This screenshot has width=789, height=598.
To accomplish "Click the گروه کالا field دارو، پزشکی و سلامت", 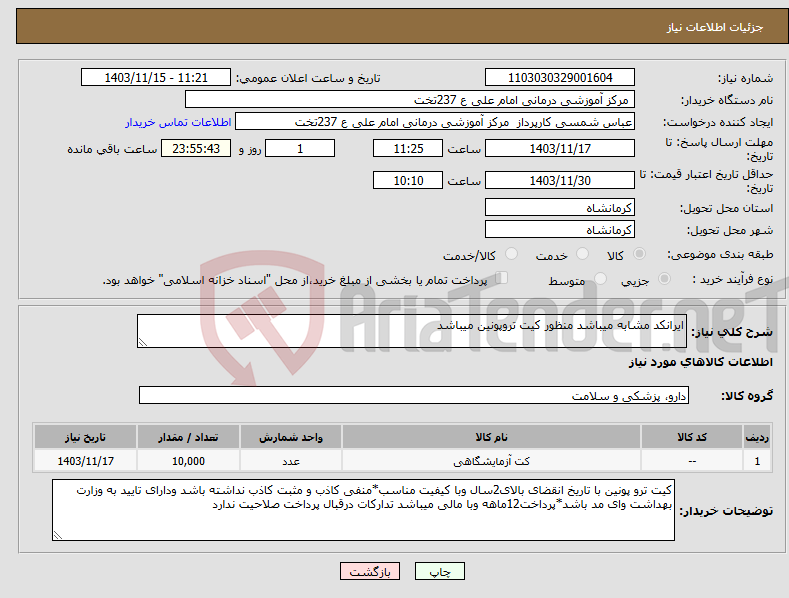I will (414, 396).
